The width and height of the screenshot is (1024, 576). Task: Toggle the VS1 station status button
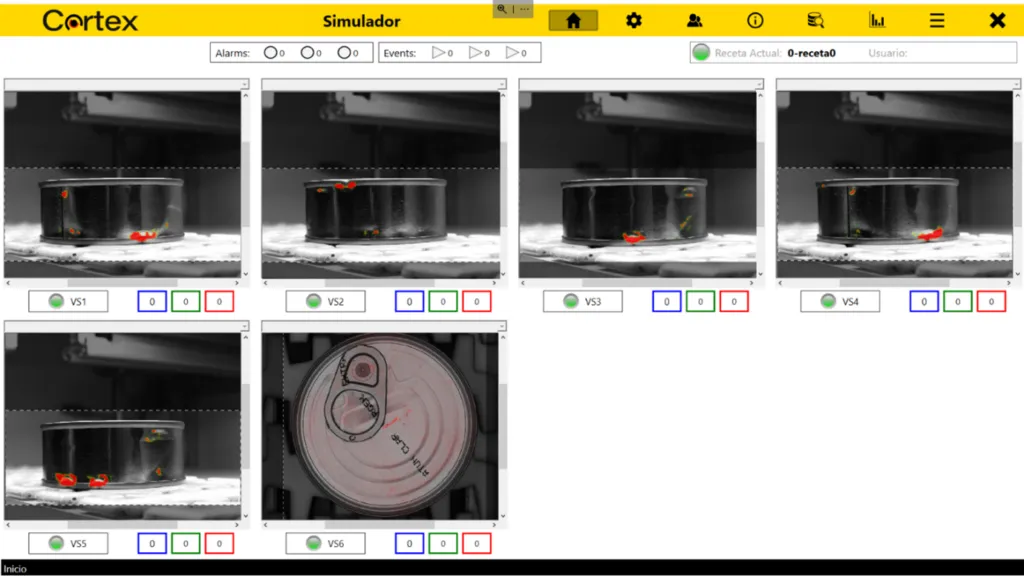(68, 301)
